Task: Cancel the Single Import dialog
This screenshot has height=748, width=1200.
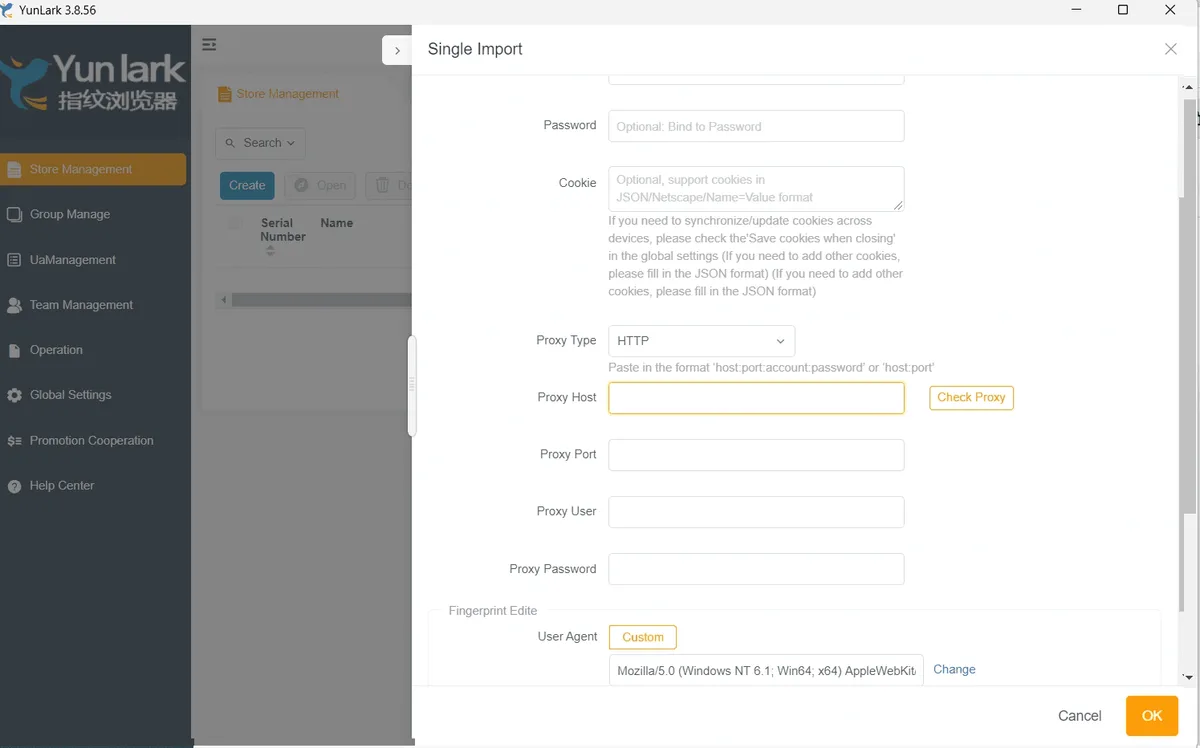Action: pos(1080,716)
